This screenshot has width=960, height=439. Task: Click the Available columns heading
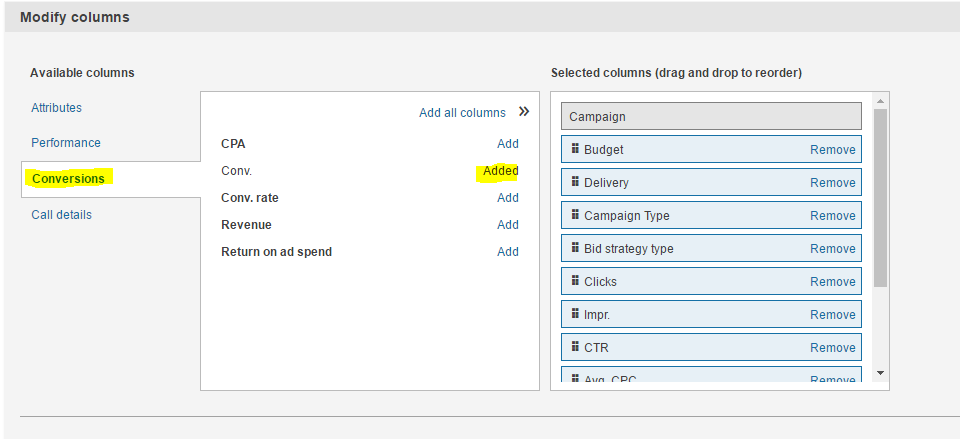[x=82, y=73]
